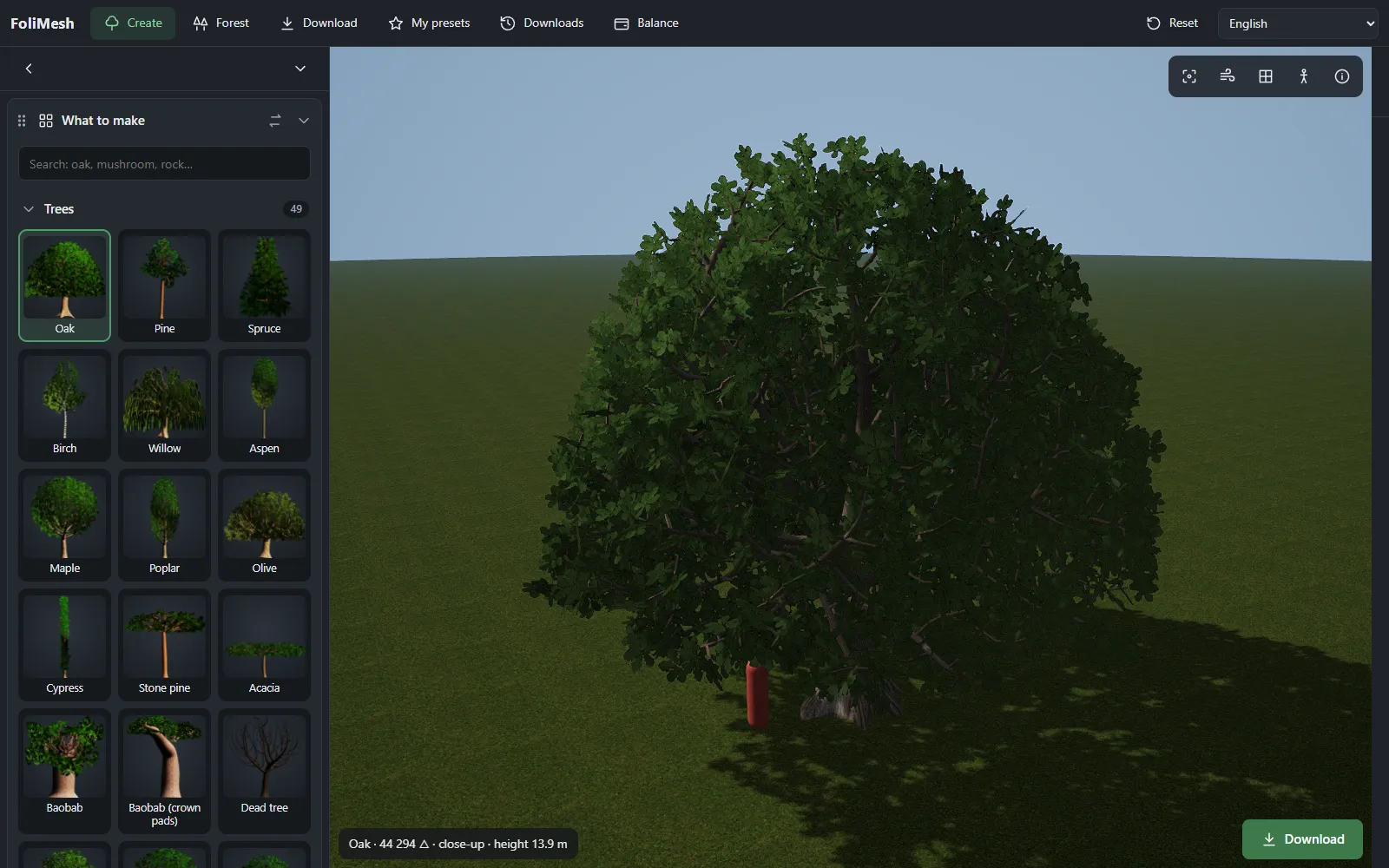This screenshot has width=1389, height=868.
Task: Click the Reset button
Action: click(x=1172, y=23)
